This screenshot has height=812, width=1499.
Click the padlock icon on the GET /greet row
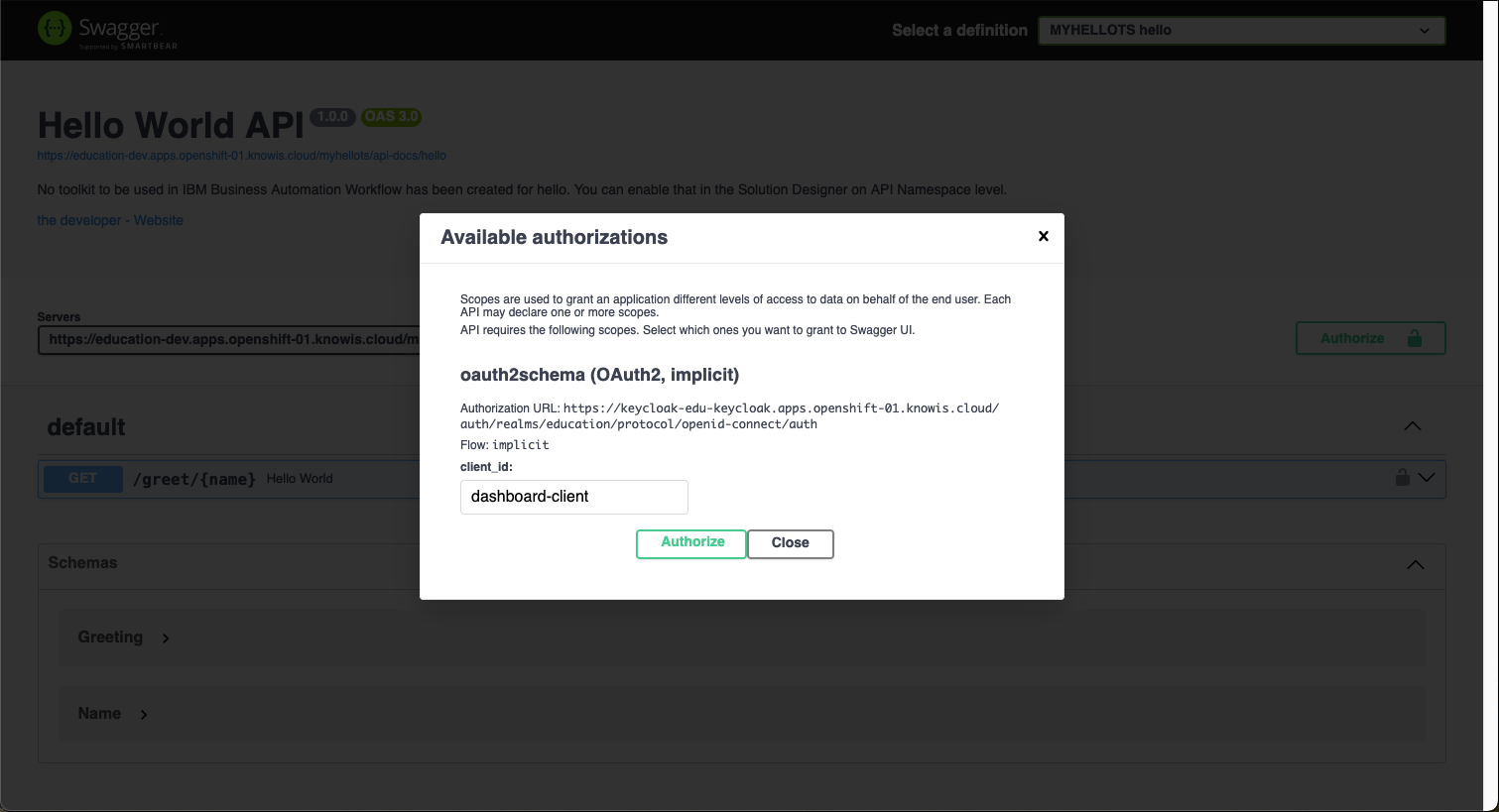coord(1401,478)
